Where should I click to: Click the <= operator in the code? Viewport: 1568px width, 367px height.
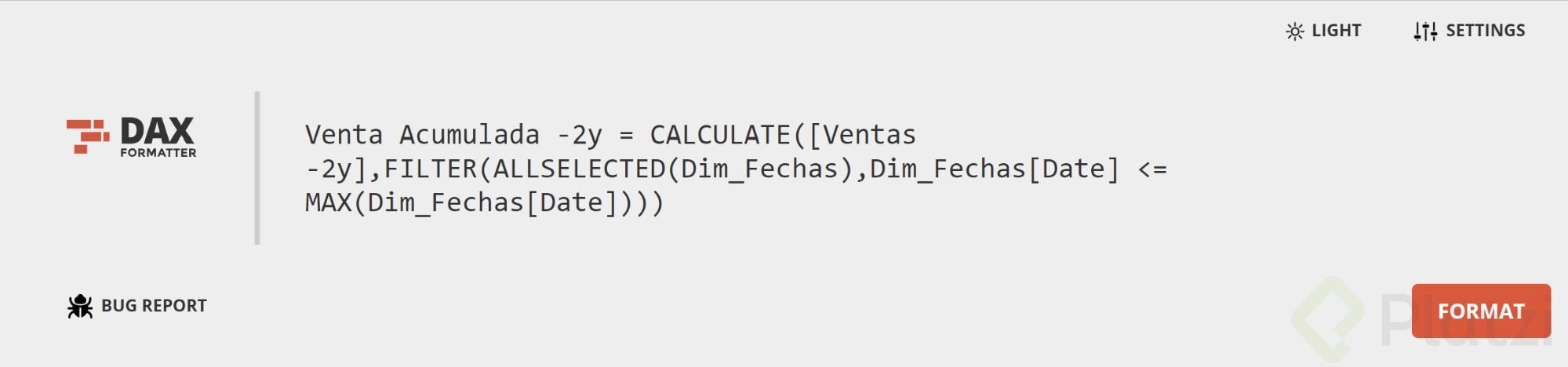(x=1151, y=169)
